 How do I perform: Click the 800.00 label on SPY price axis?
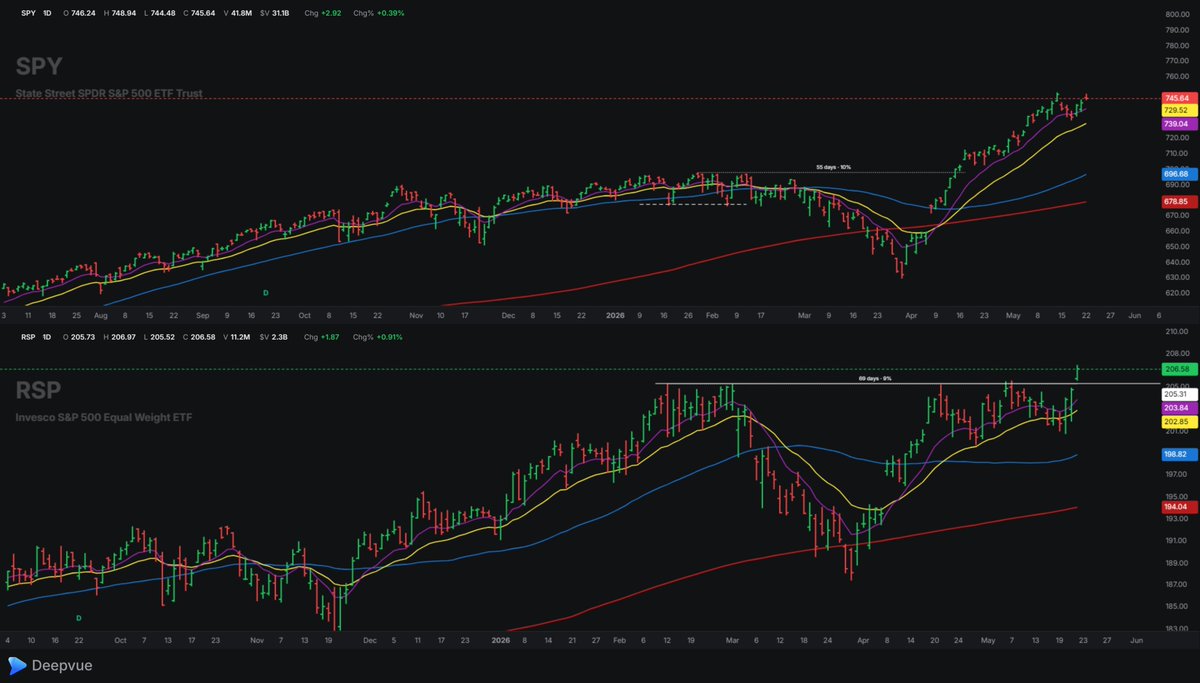[x=1175, y=14]
